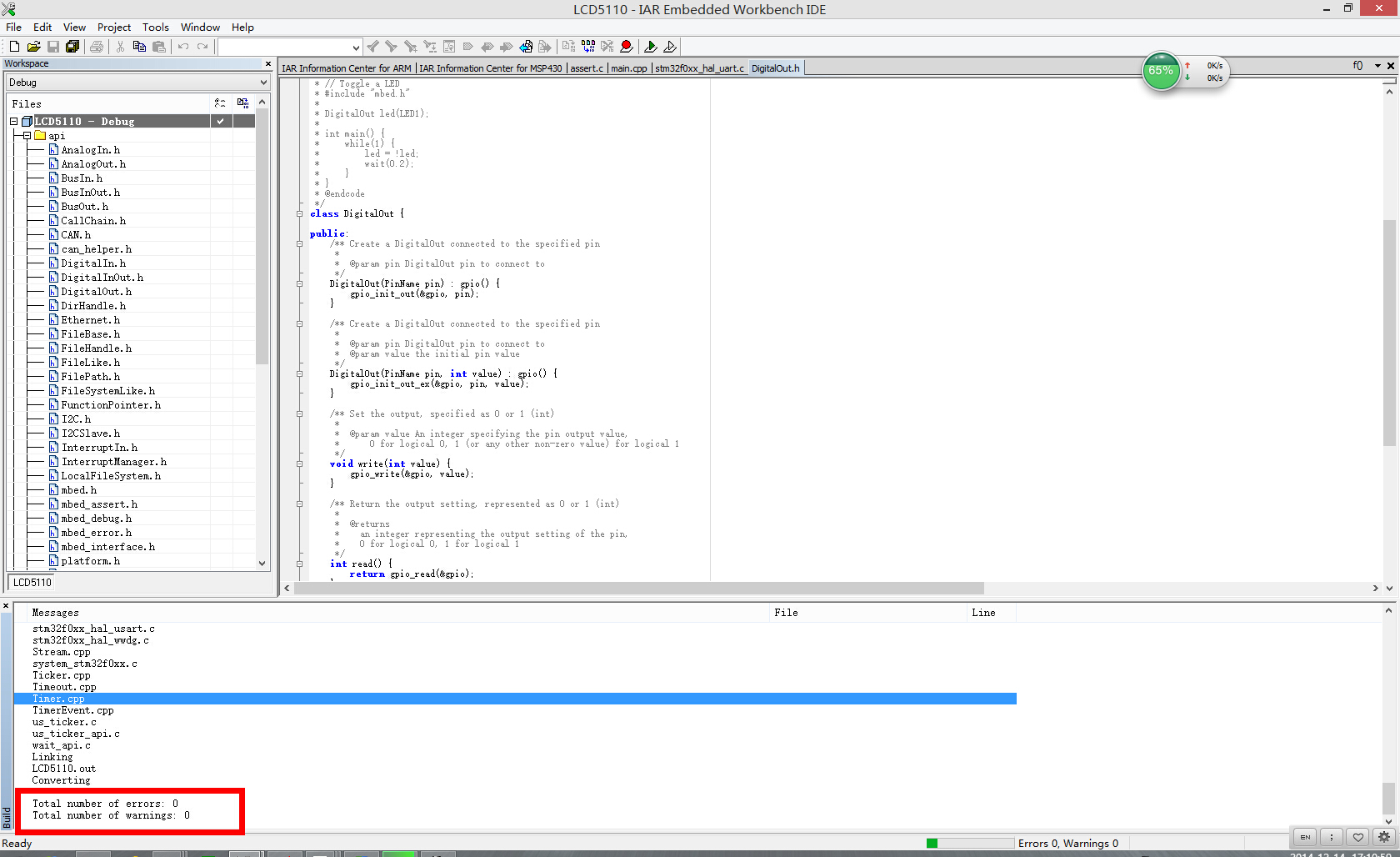This screenshot has height=857, width=1400.
Task: Jump to the next bookmark
Action: click(507, 47)
